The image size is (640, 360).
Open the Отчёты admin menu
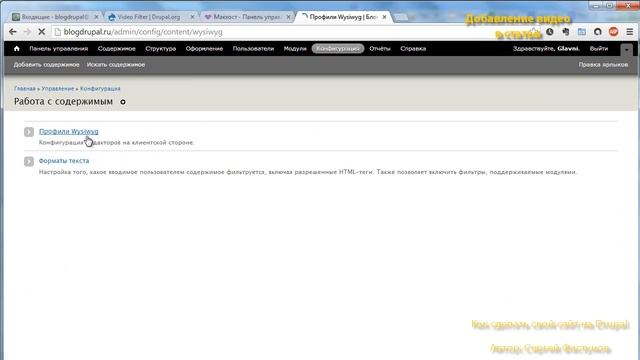point(380,49)
